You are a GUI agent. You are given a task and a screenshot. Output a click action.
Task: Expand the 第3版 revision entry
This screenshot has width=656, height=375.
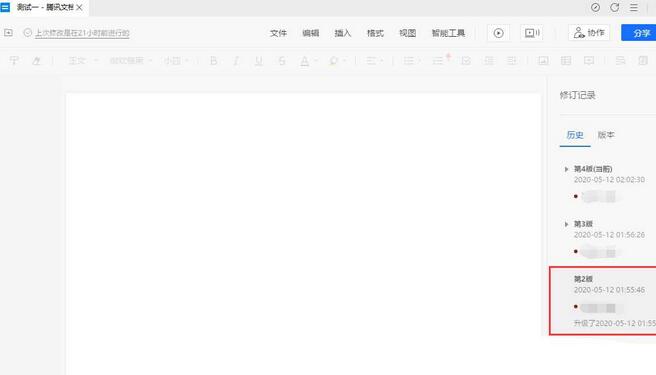[x=566, y=224]
